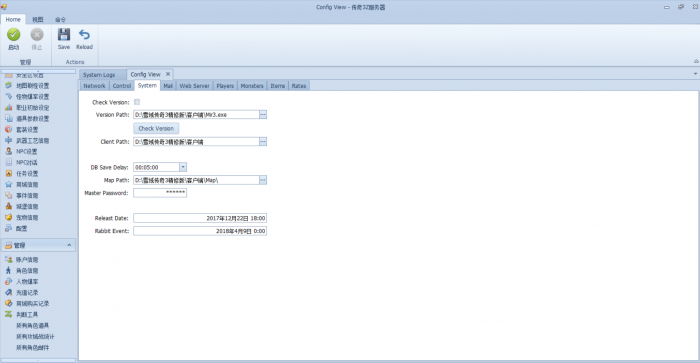The image size is (700, 363).
Task: Select the System settings tab
Action: [147, 85]
